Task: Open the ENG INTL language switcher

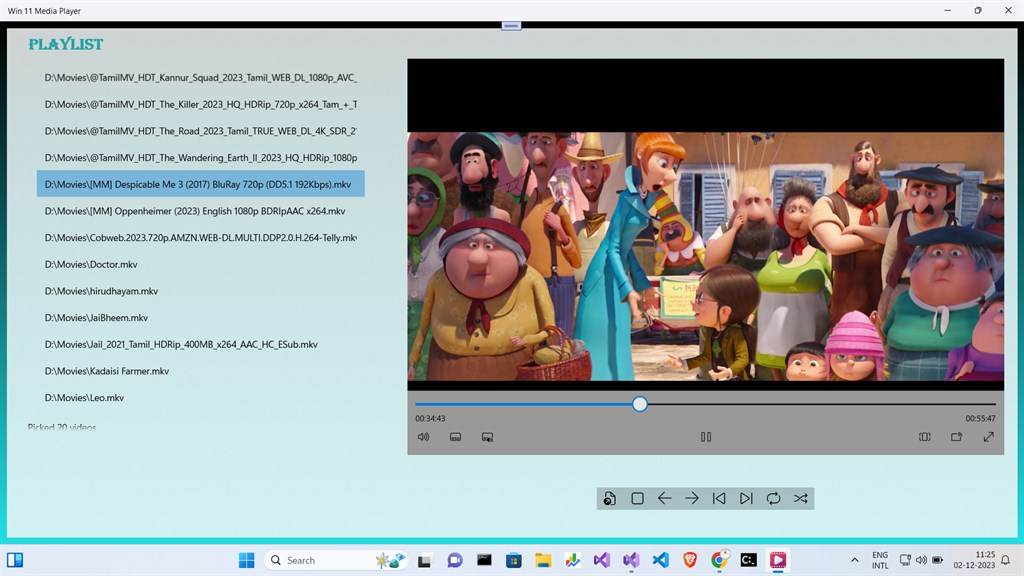Action: [880, 560]
